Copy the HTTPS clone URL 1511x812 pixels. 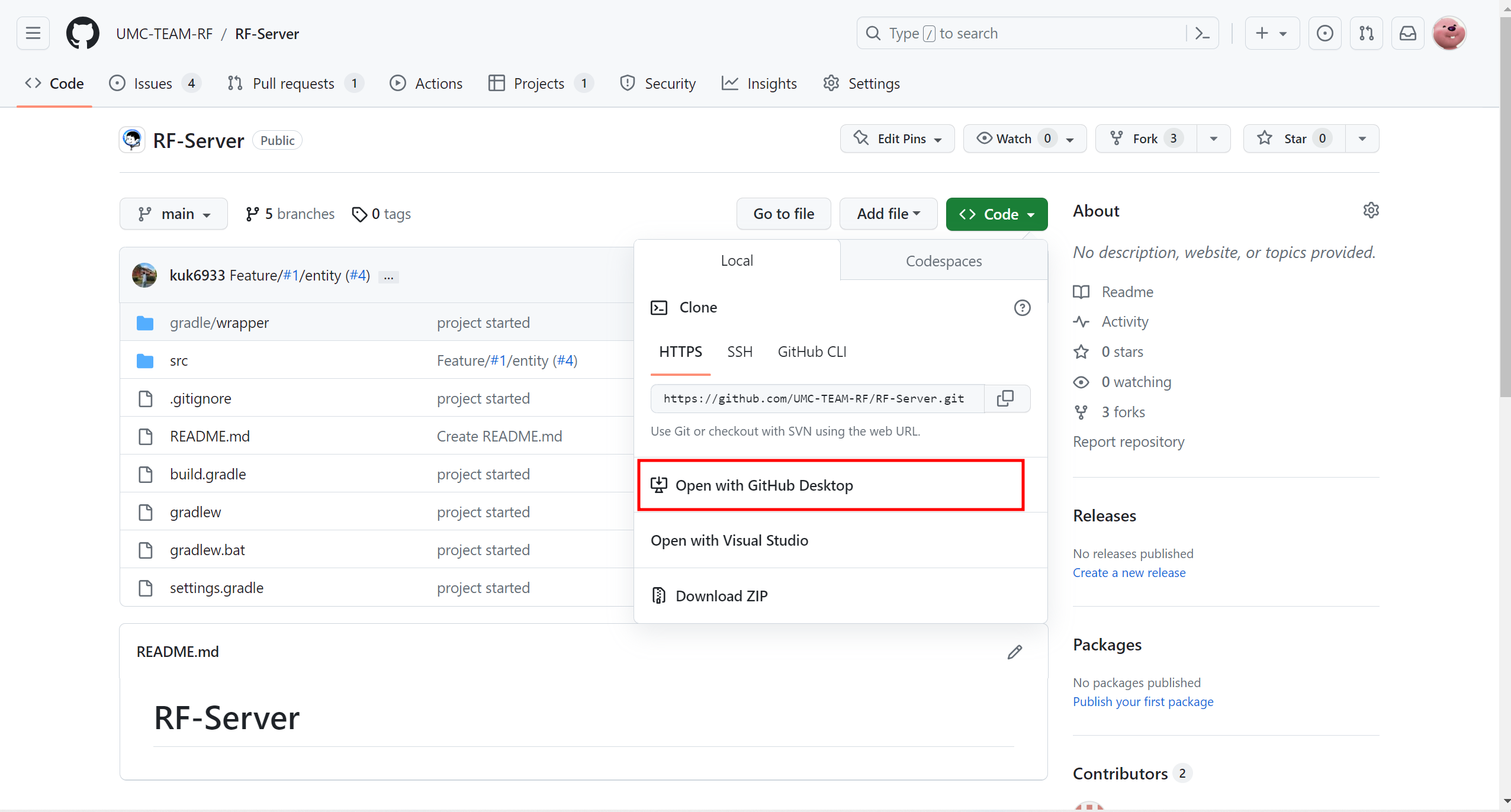coord(1005,398)
